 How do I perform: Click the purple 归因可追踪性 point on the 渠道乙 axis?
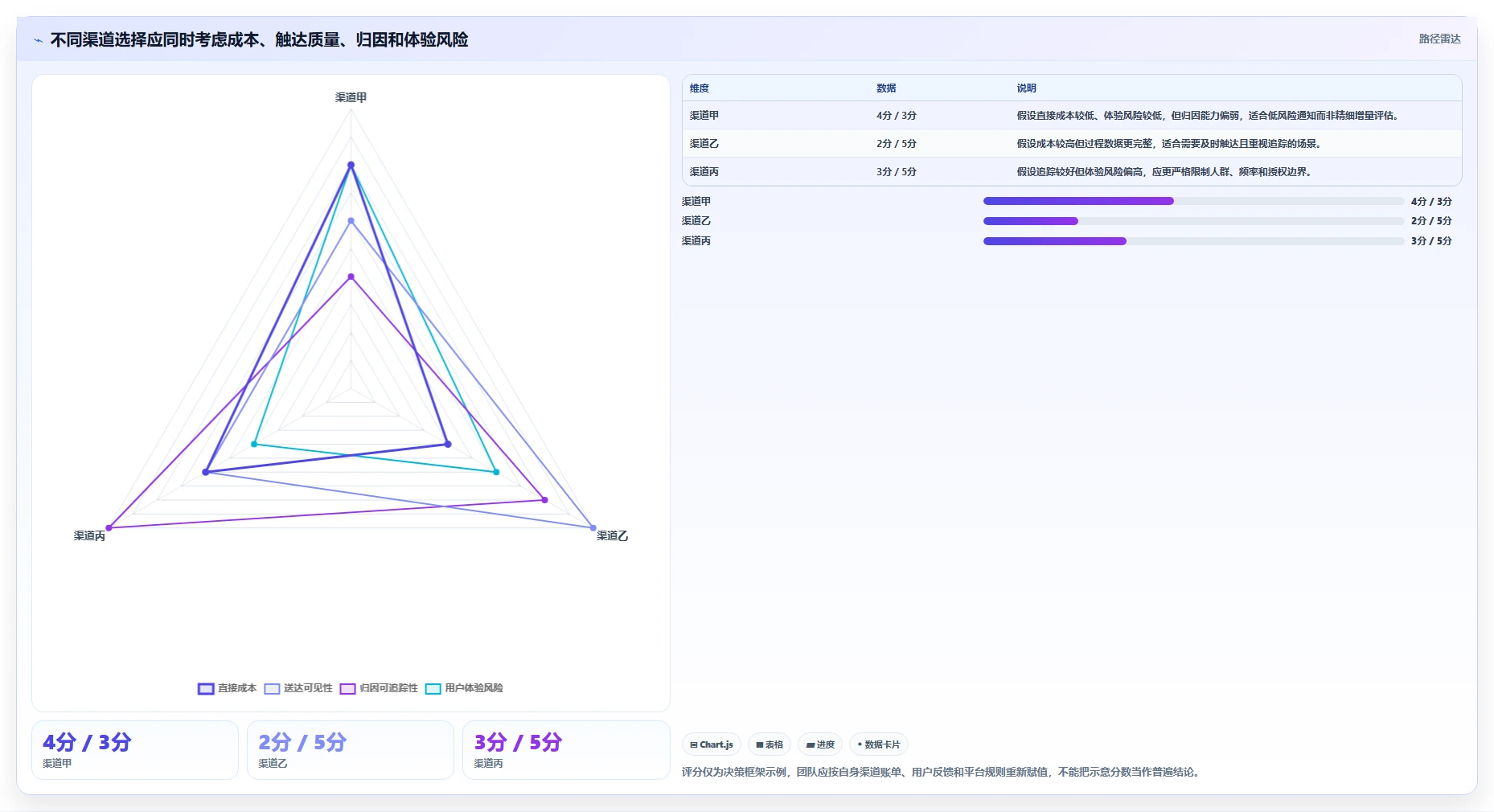pyautogui.click(x=545, y=500)
